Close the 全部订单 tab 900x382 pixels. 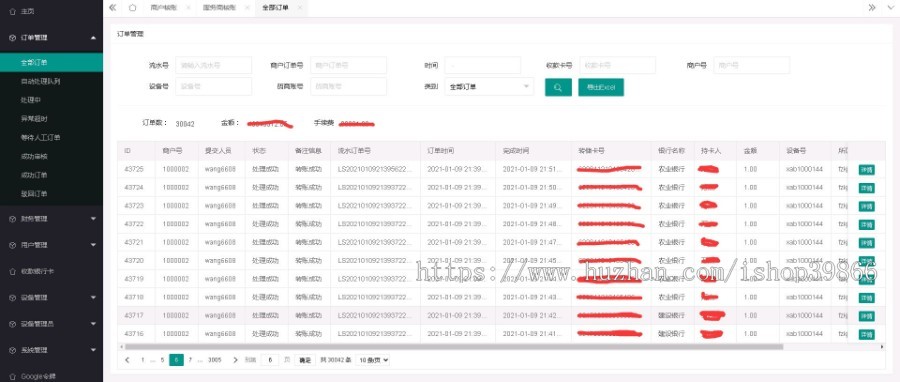pos(300,8)
